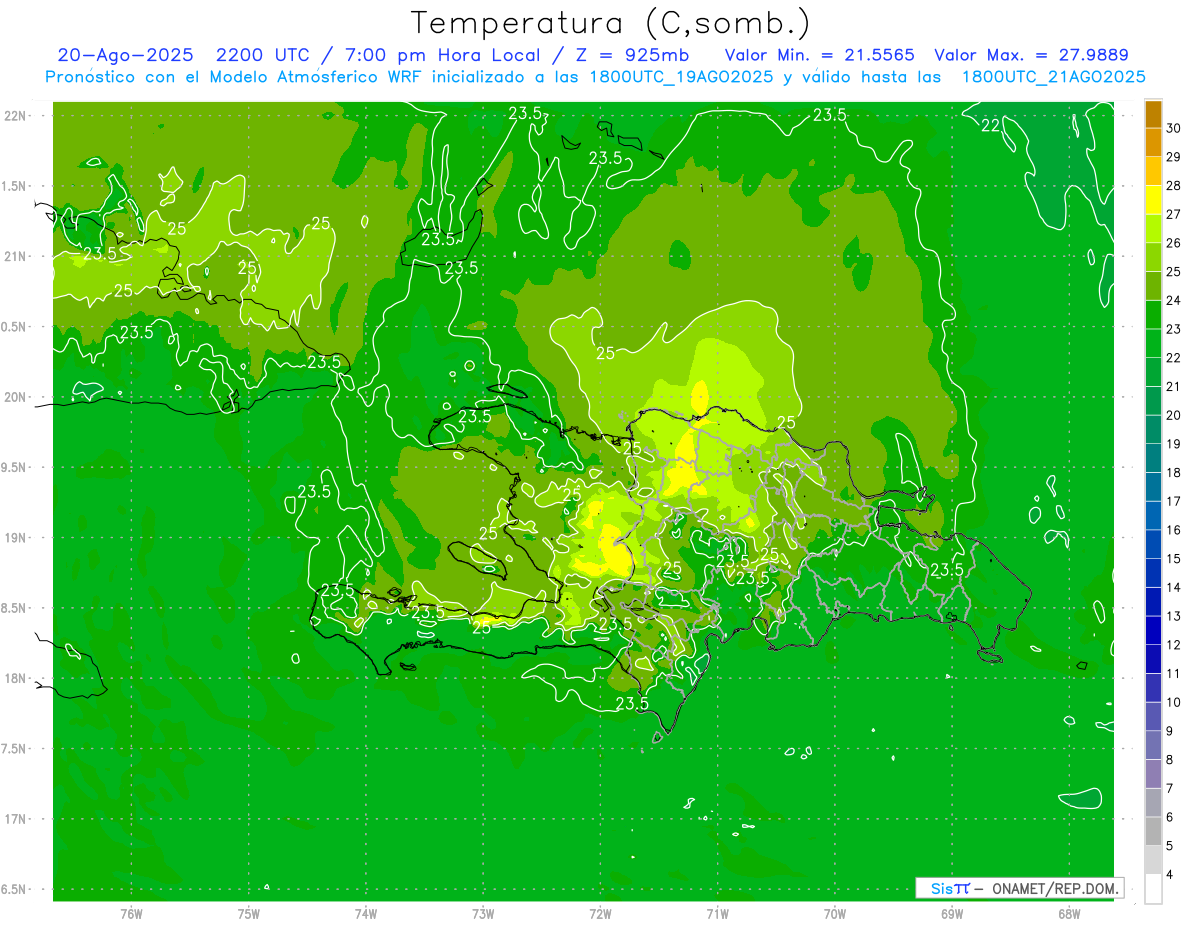Select the date text '20-Ago-2025'
This screenshot has height=927, width=1200.
coord(125,55)
